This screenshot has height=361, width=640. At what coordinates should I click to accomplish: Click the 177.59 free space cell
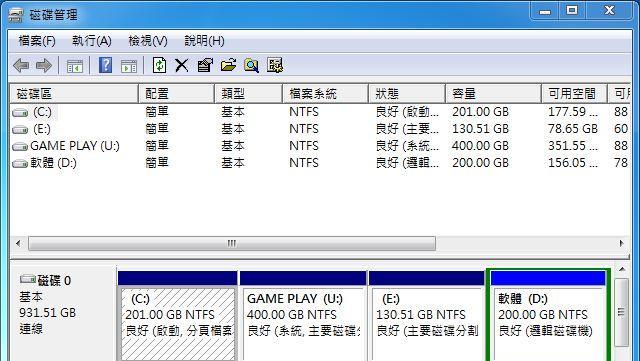click(x=573, y=112)
